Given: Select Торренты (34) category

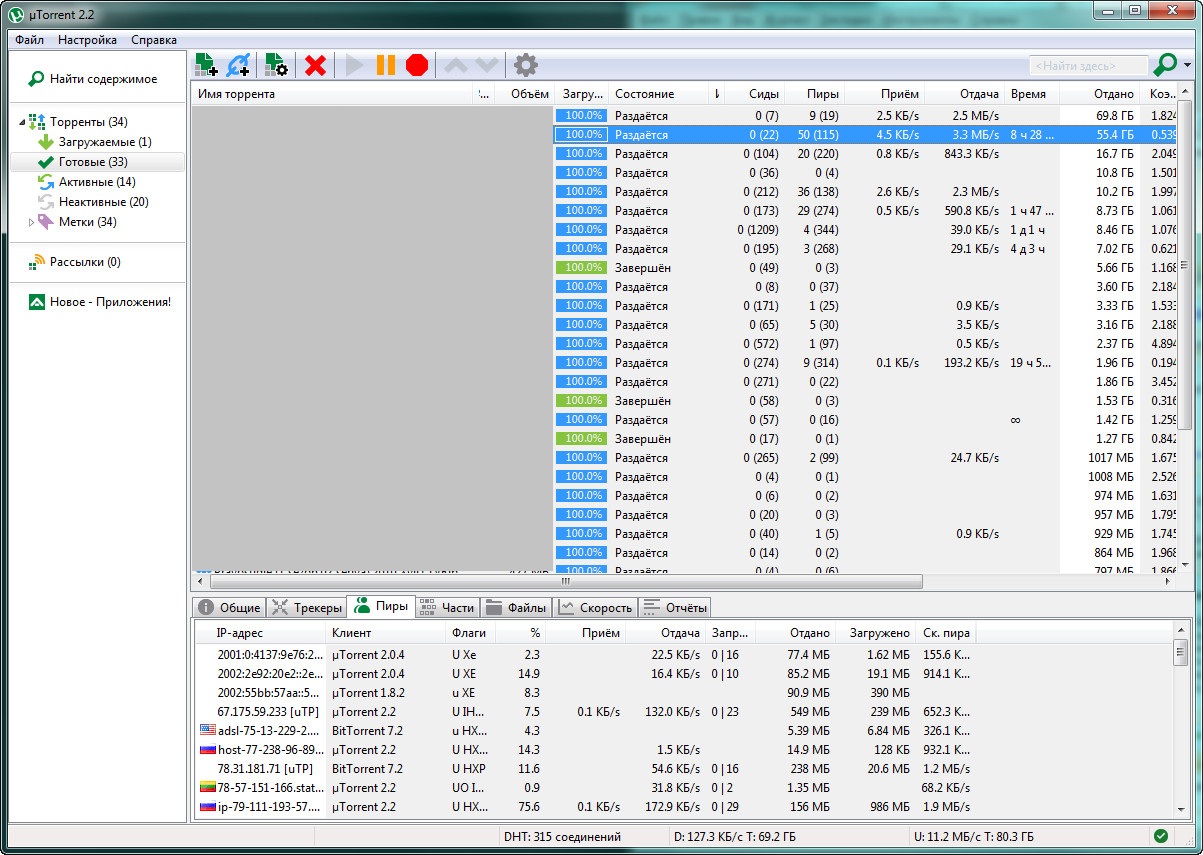Looking at the screenshot, I should pos(88,122).
